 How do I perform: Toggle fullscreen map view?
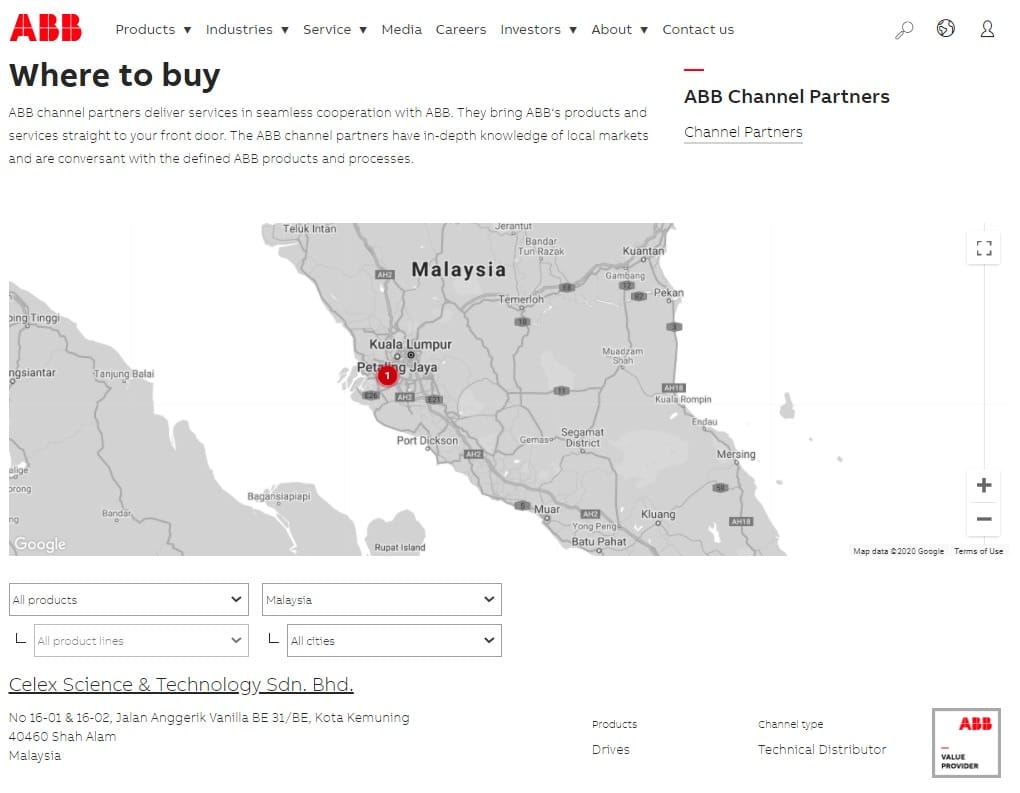984,248
